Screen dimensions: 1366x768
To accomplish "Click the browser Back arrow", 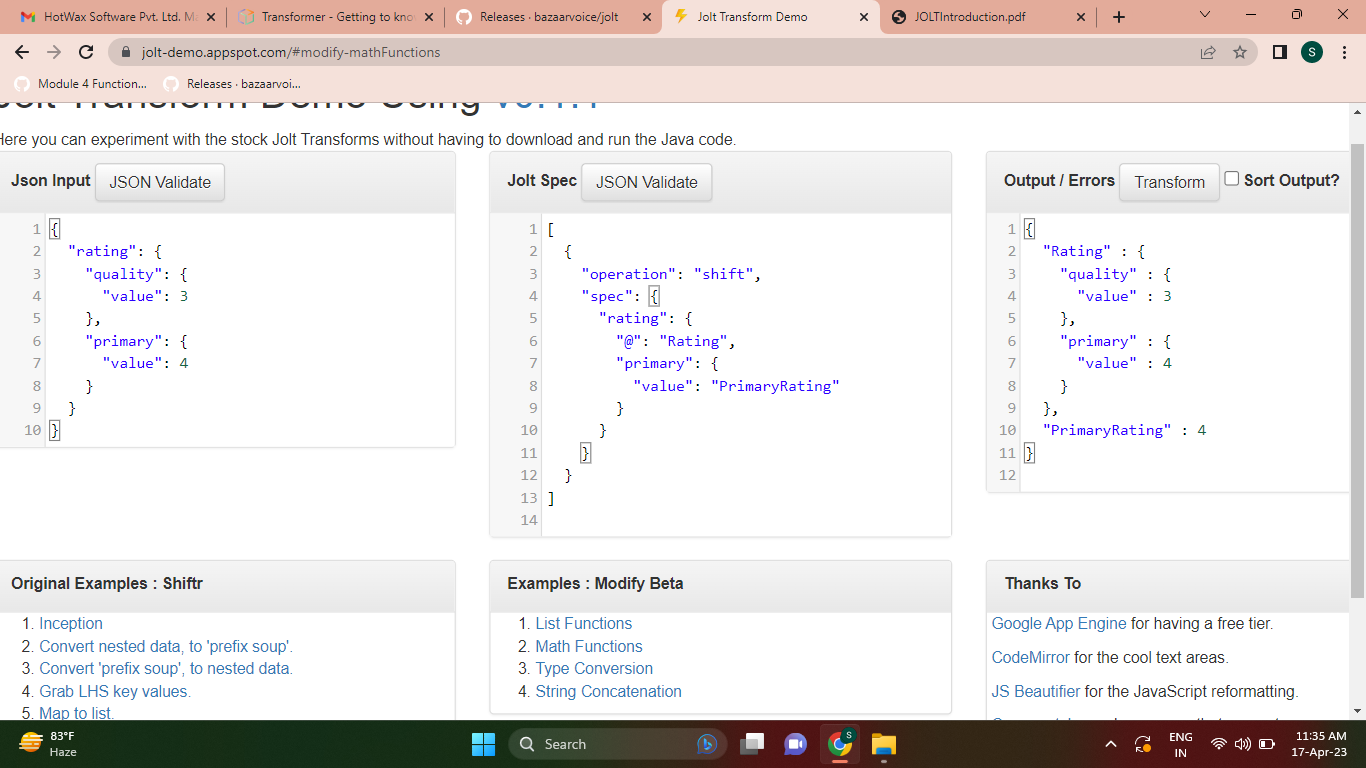I will pyautogui.click(x=22, y=52).
